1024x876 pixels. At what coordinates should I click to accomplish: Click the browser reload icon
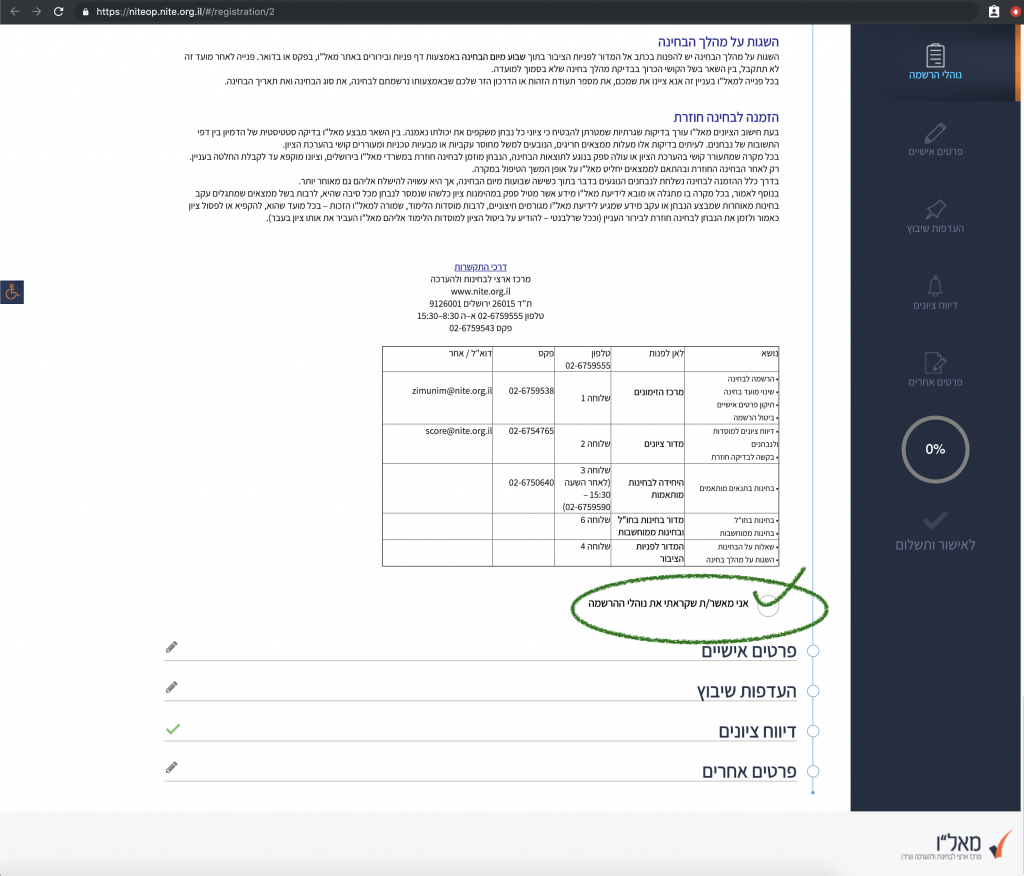pos(59,12)
